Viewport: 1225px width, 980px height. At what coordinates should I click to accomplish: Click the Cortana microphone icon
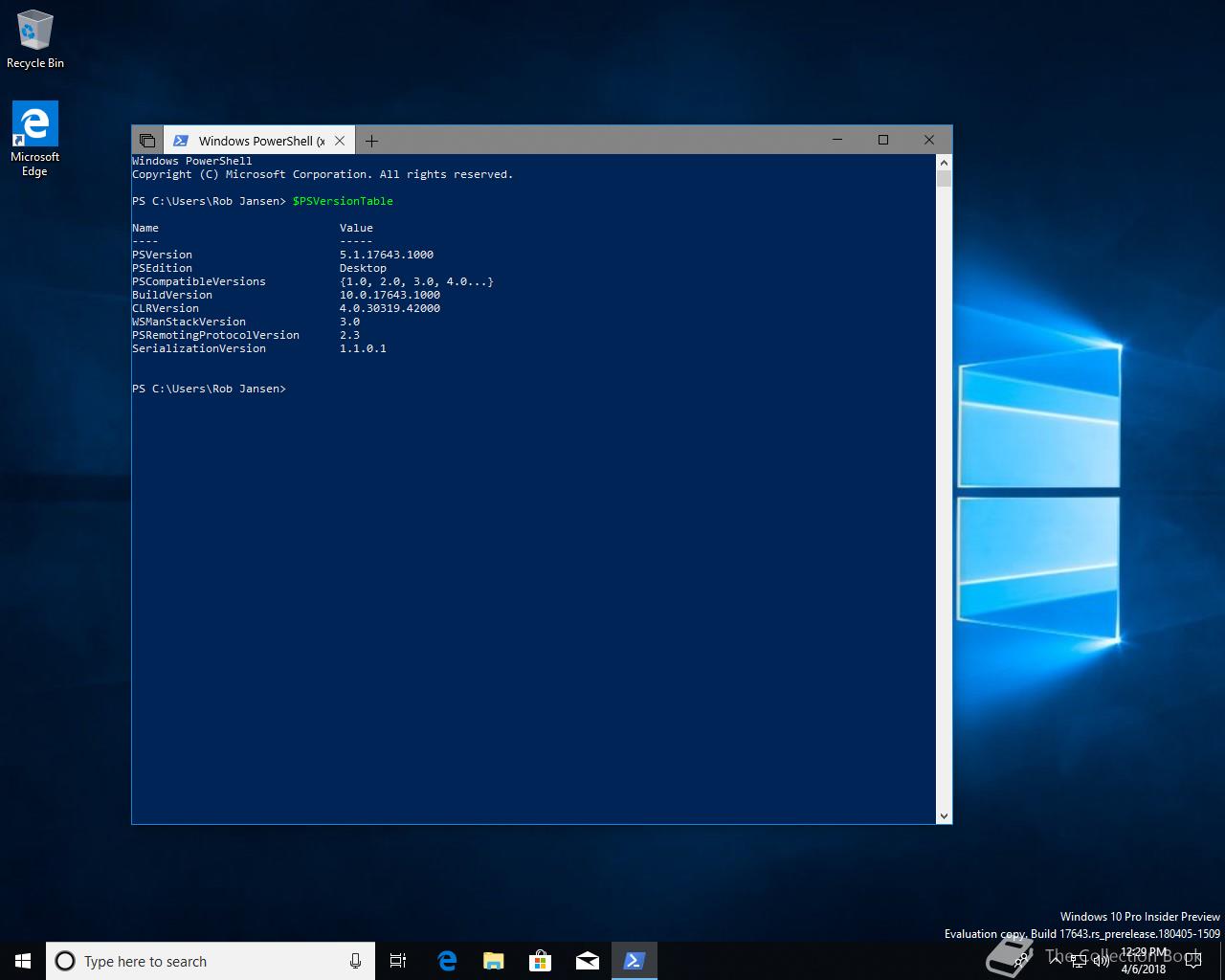click(355, 961)
